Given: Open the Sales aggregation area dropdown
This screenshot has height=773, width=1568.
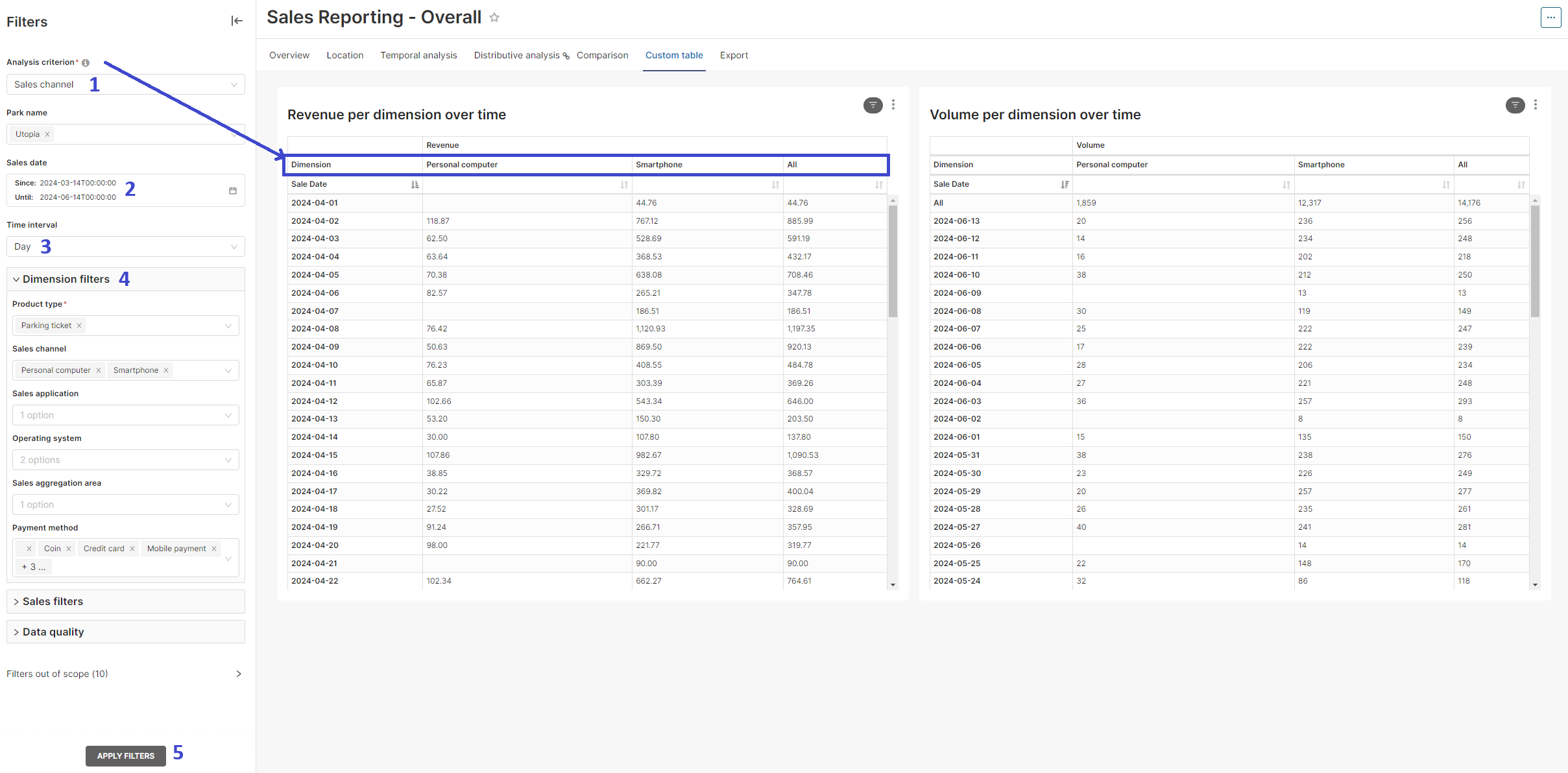Looking at the screenshot, I should [126, 505].
